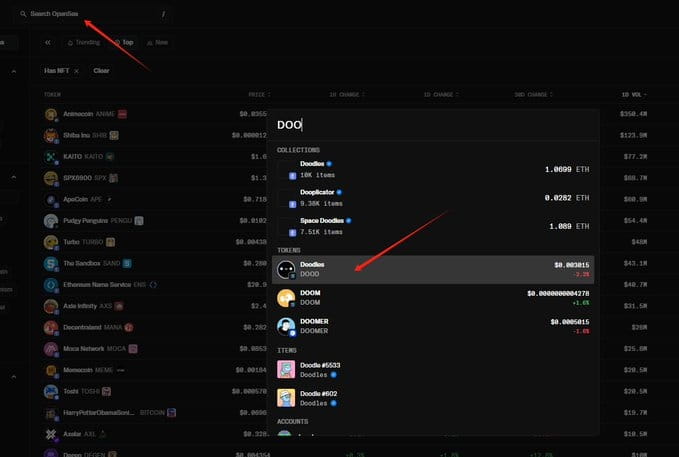Sort by the 1D VOL column header
Viewport: 679px width, 457px height.
(x=634, y=94)
